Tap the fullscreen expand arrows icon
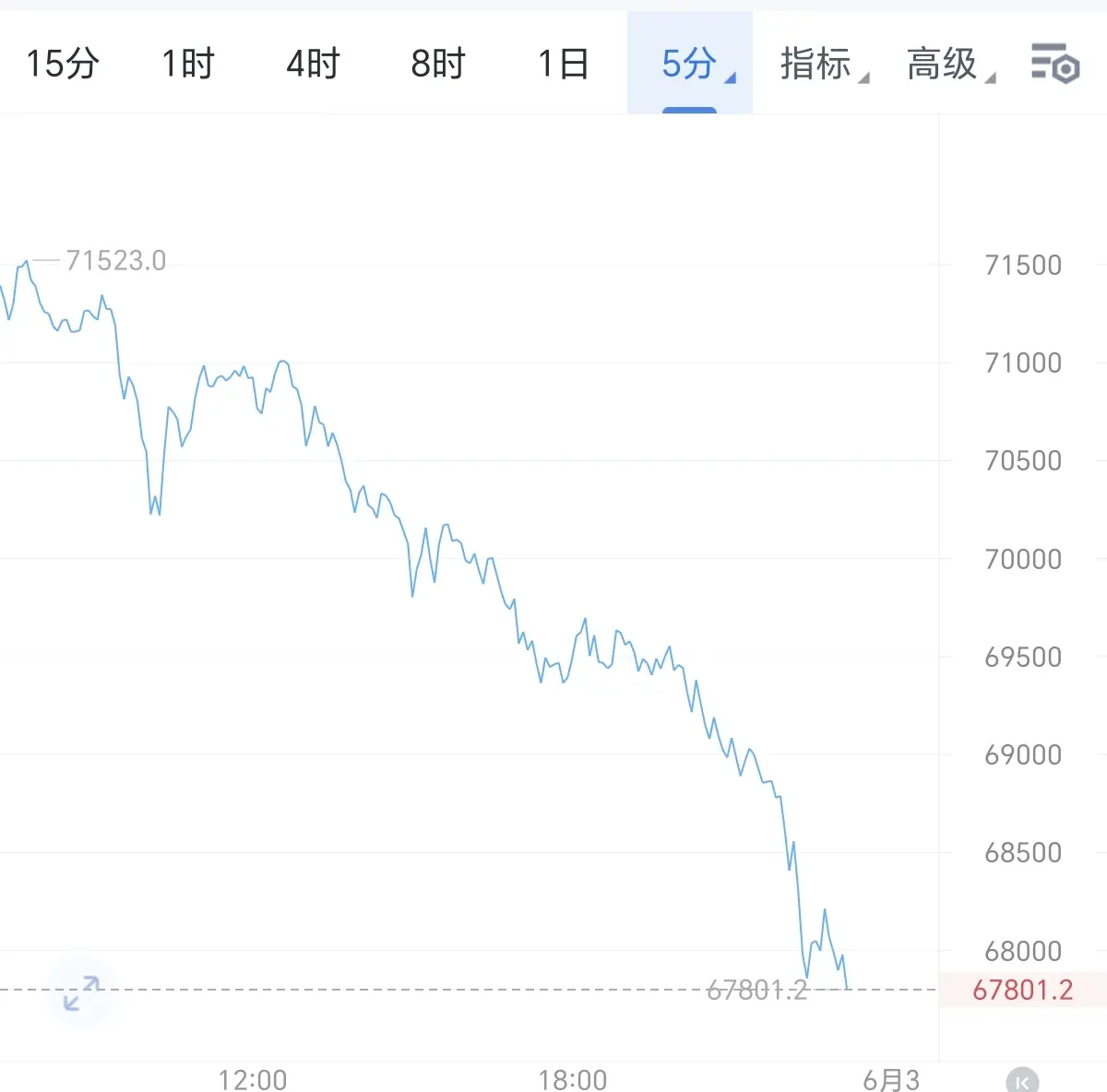This screenshot has height=1092, width=1107. point(81,992)
